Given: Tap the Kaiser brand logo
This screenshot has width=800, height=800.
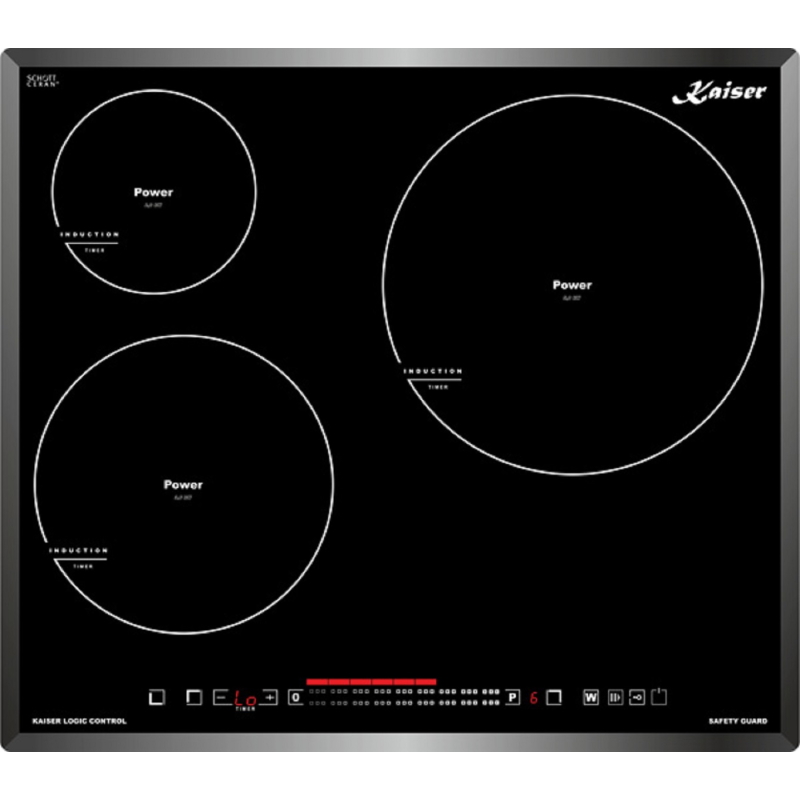Looking at the screenshot, I should point(719,92).
